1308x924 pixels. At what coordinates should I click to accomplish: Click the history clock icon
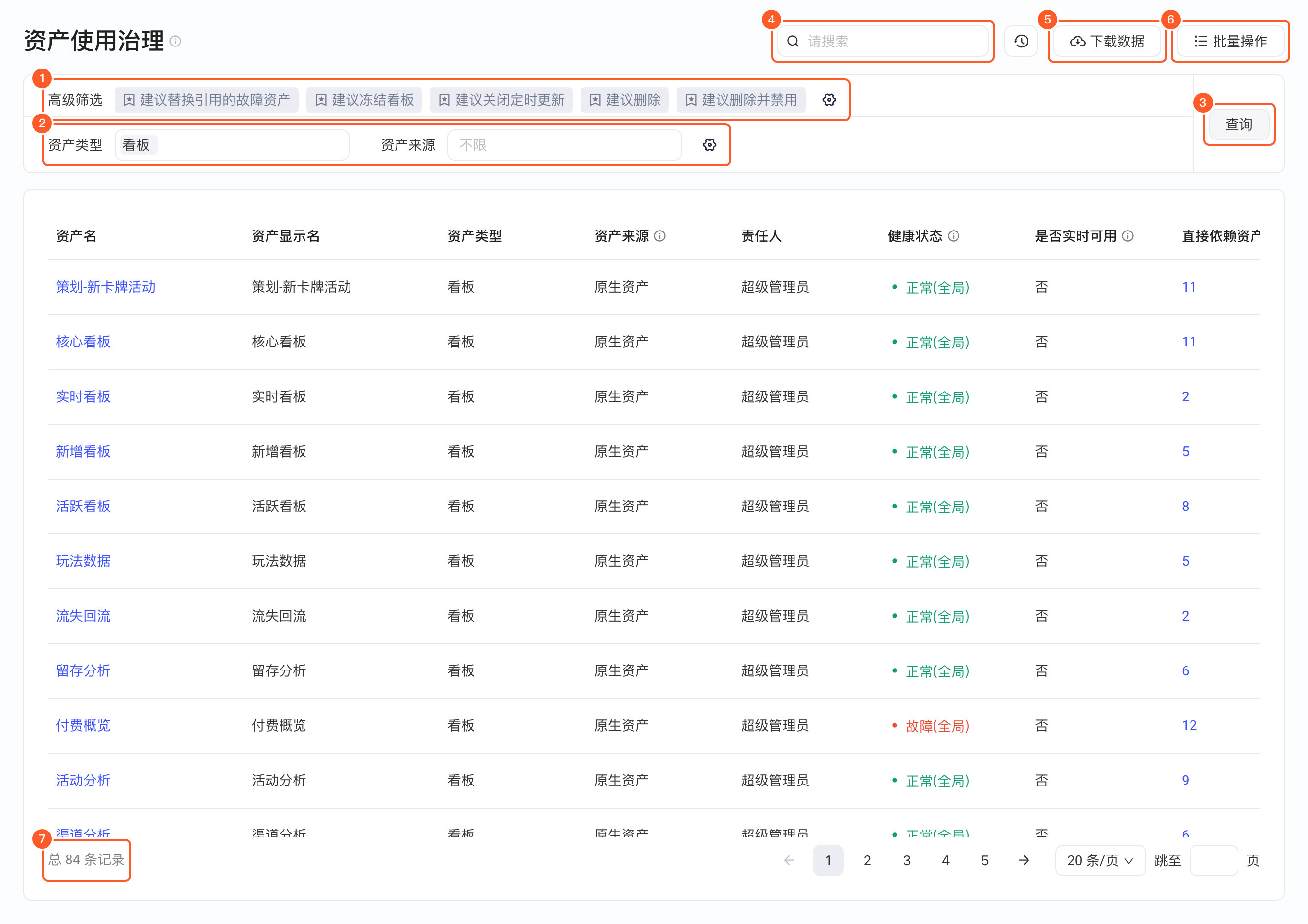(1021, 41)
